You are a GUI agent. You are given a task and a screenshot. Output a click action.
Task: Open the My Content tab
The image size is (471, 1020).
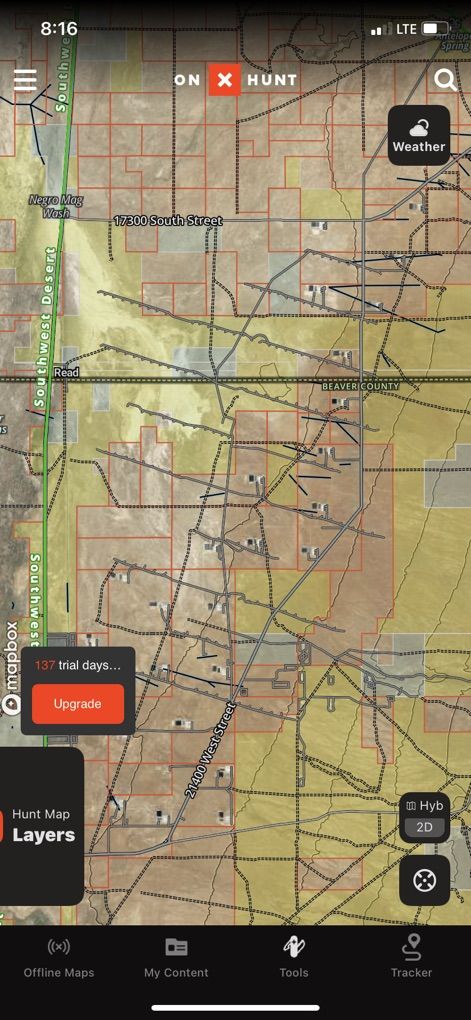coord(176,959)
